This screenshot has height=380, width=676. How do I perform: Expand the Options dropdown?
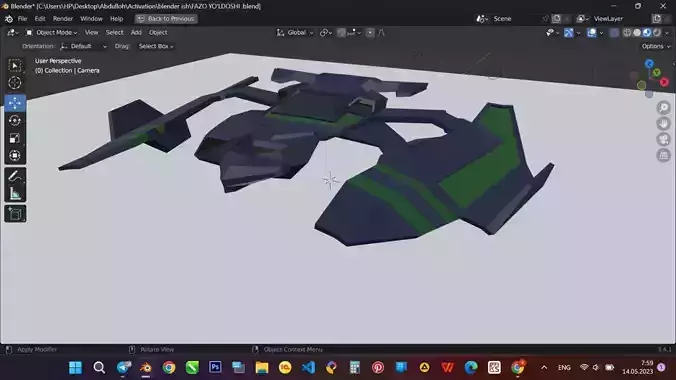coord(656,46)
